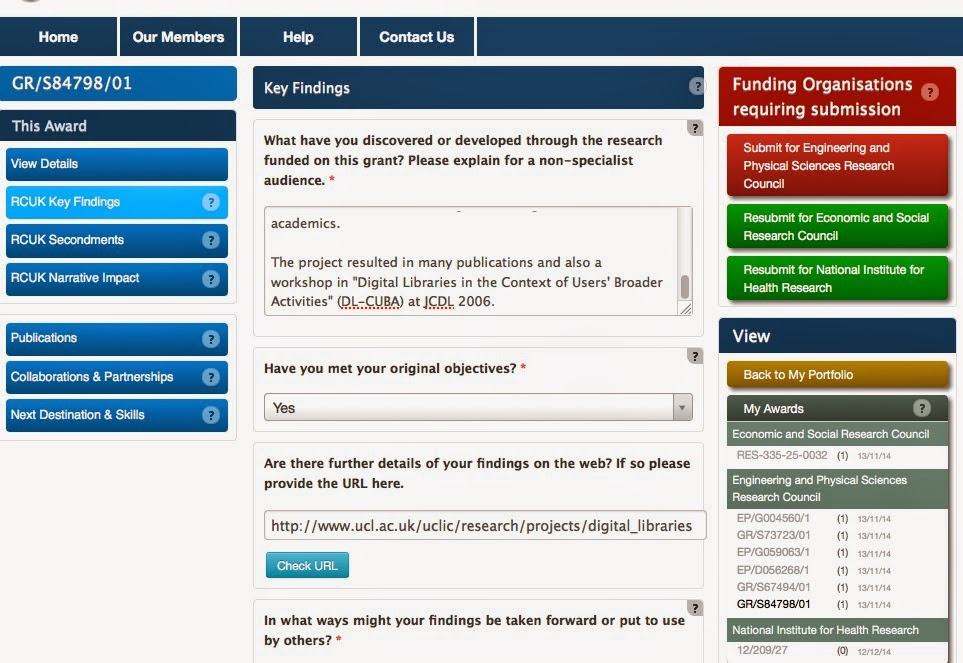963x663 pixels.
Task: Click the GR/S84798/01 award title banner
Action: pyautogui.click(x=118, y=83)
